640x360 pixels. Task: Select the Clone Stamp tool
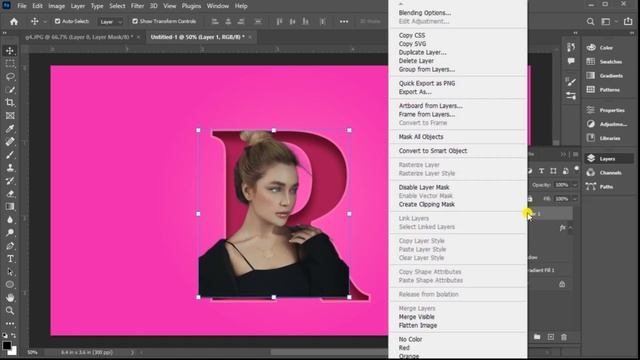10,168
